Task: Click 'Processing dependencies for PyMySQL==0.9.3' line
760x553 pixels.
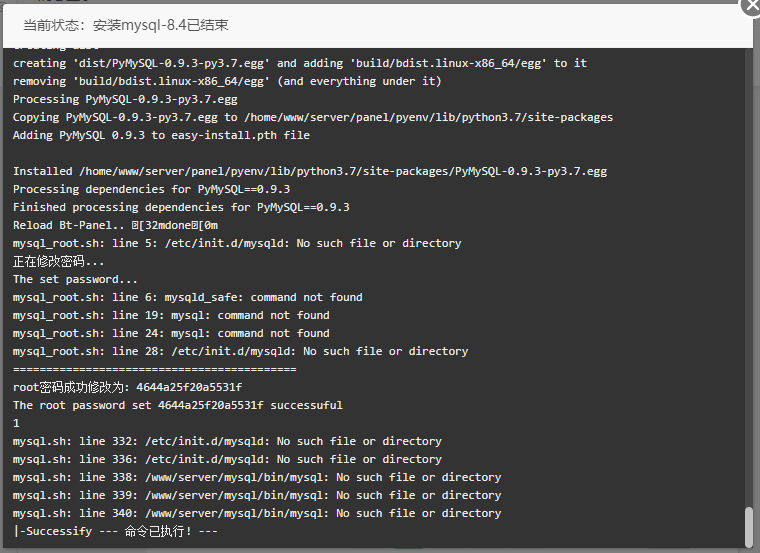Action: (x=151, y=190)
